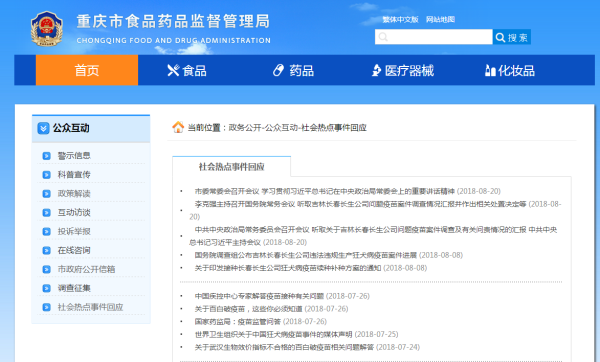600x362 pixels.
Task: Open article 世界卫生组织关于中国狂犬病疫苗事件
Action: (x=273, y=334)
